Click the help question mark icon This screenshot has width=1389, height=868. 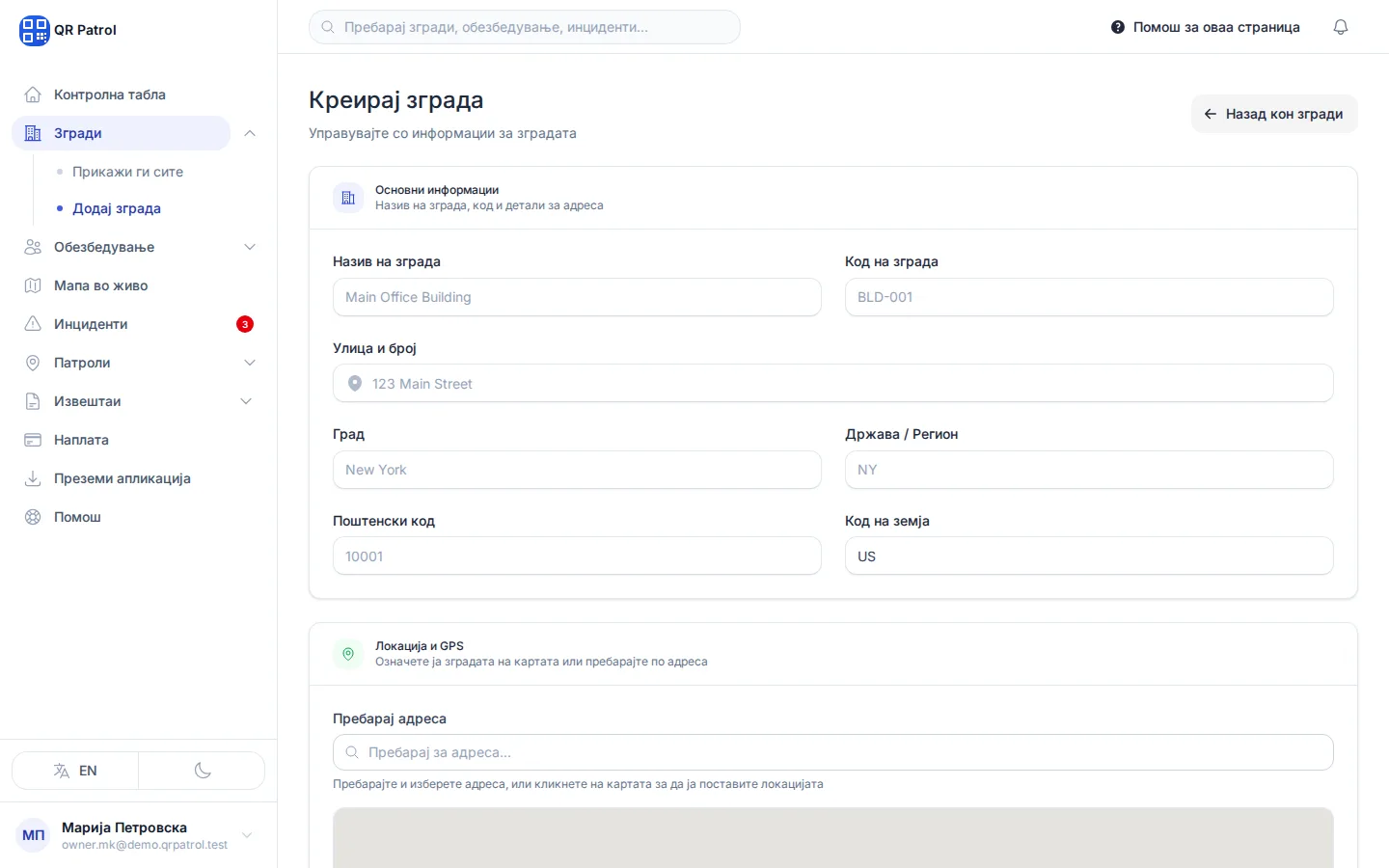click(1118, 27)
